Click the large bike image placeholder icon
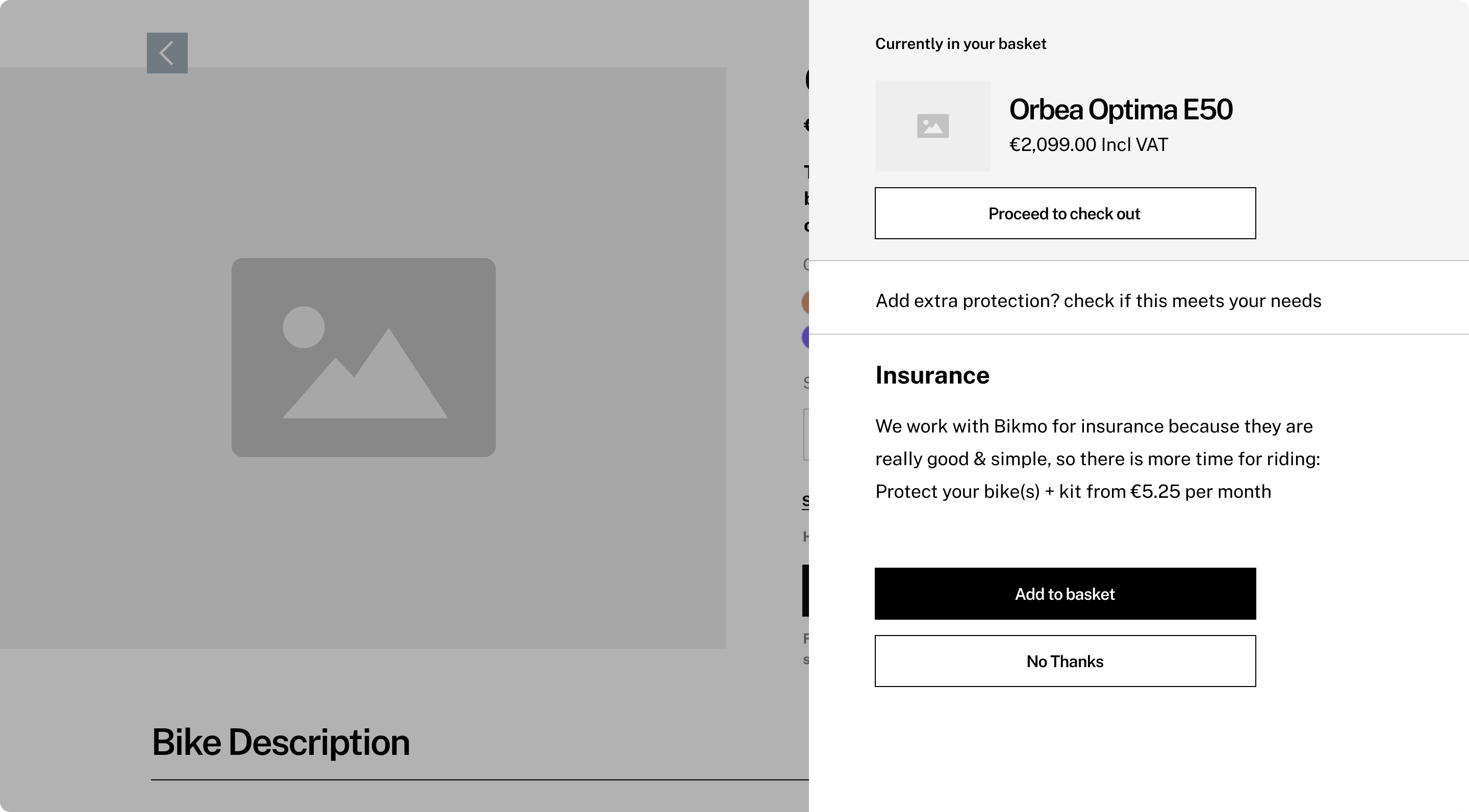This screenshot has width=1469, height=812. point(363,358)
